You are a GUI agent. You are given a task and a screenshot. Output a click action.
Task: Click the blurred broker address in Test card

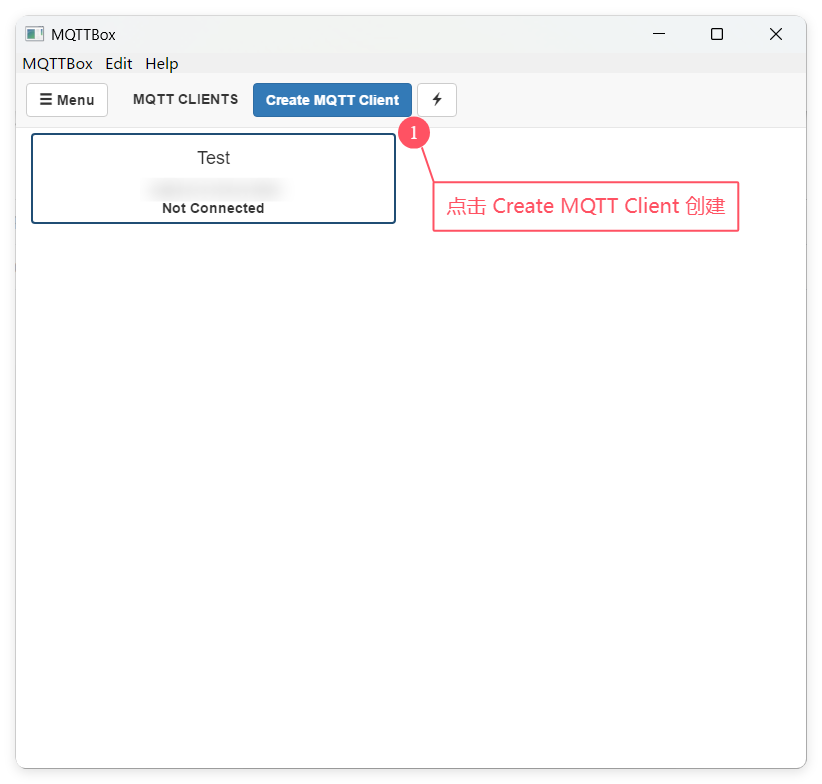213,188
